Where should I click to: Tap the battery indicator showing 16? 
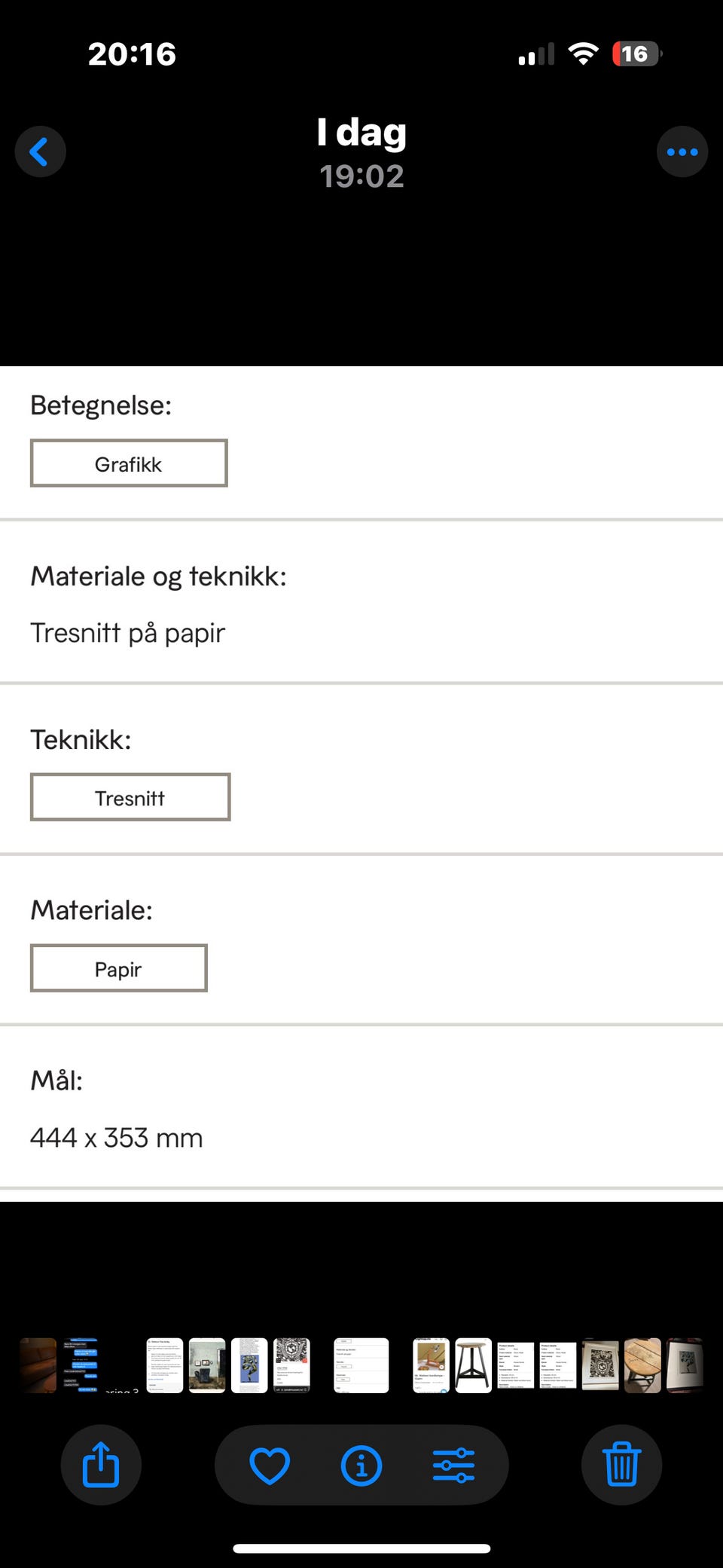tap(636, 53)
